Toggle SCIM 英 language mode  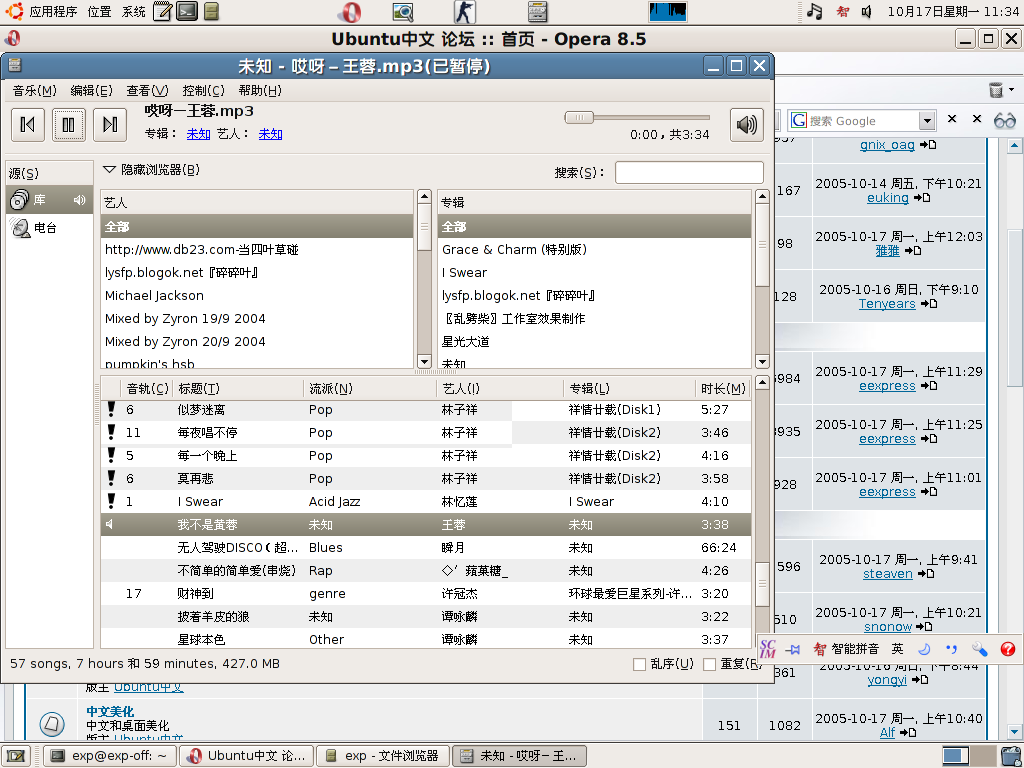coord(897,649)
